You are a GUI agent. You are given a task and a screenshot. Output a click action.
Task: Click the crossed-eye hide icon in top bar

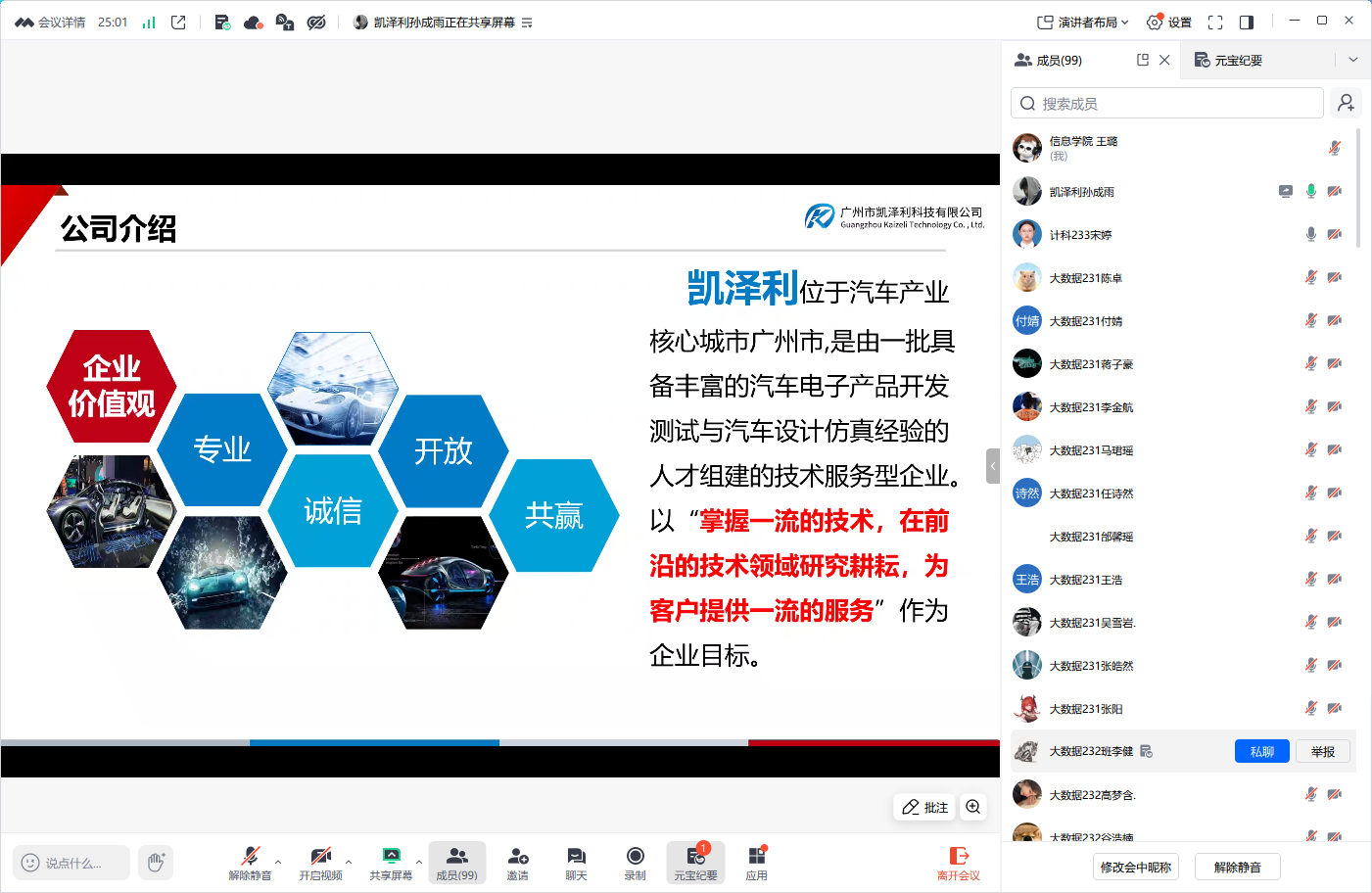[x=316, y=22]
